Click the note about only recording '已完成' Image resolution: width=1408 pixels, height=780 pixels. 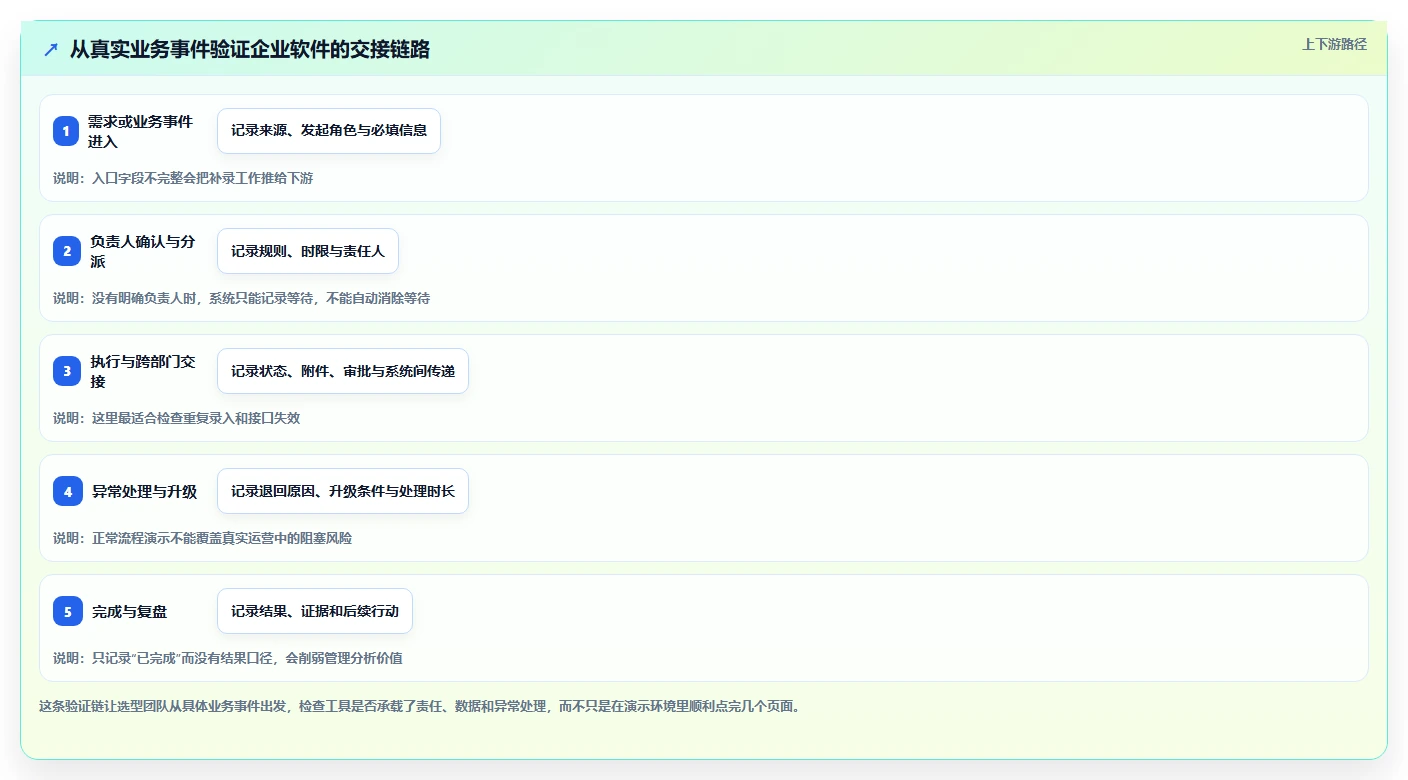coord(228,658)
